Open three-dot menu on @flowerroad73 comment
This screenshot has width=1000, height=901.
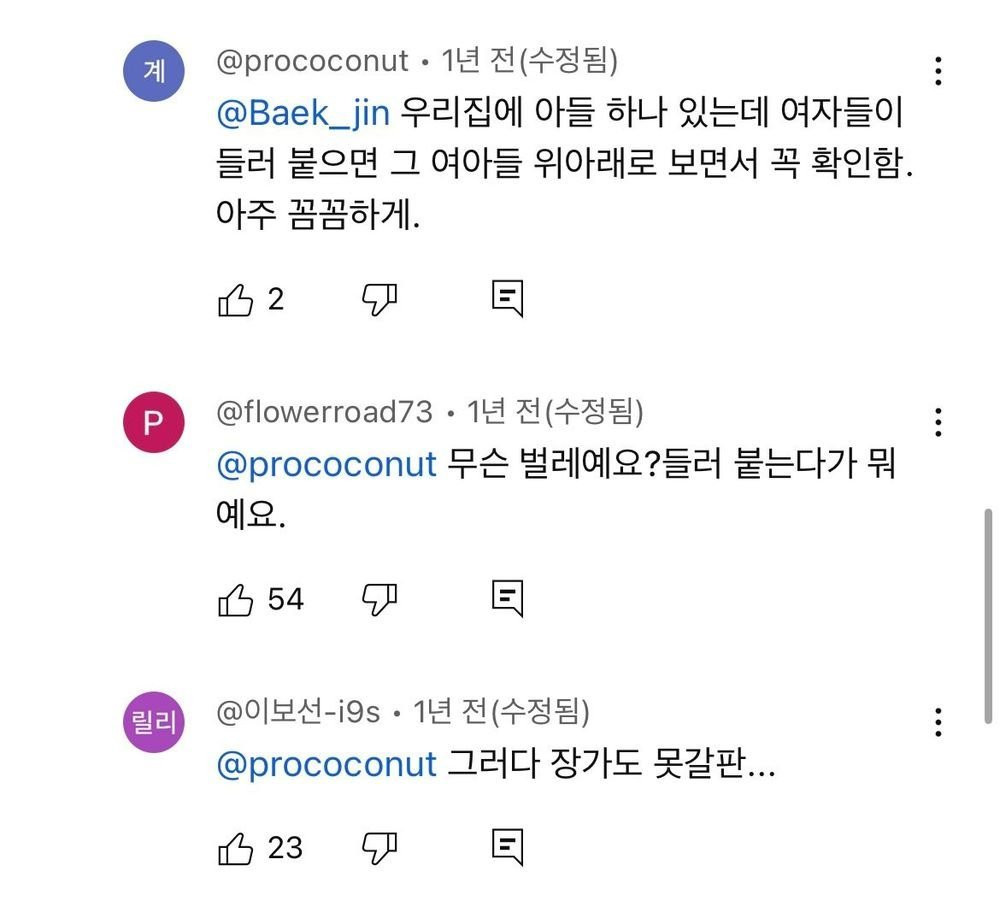938,422
